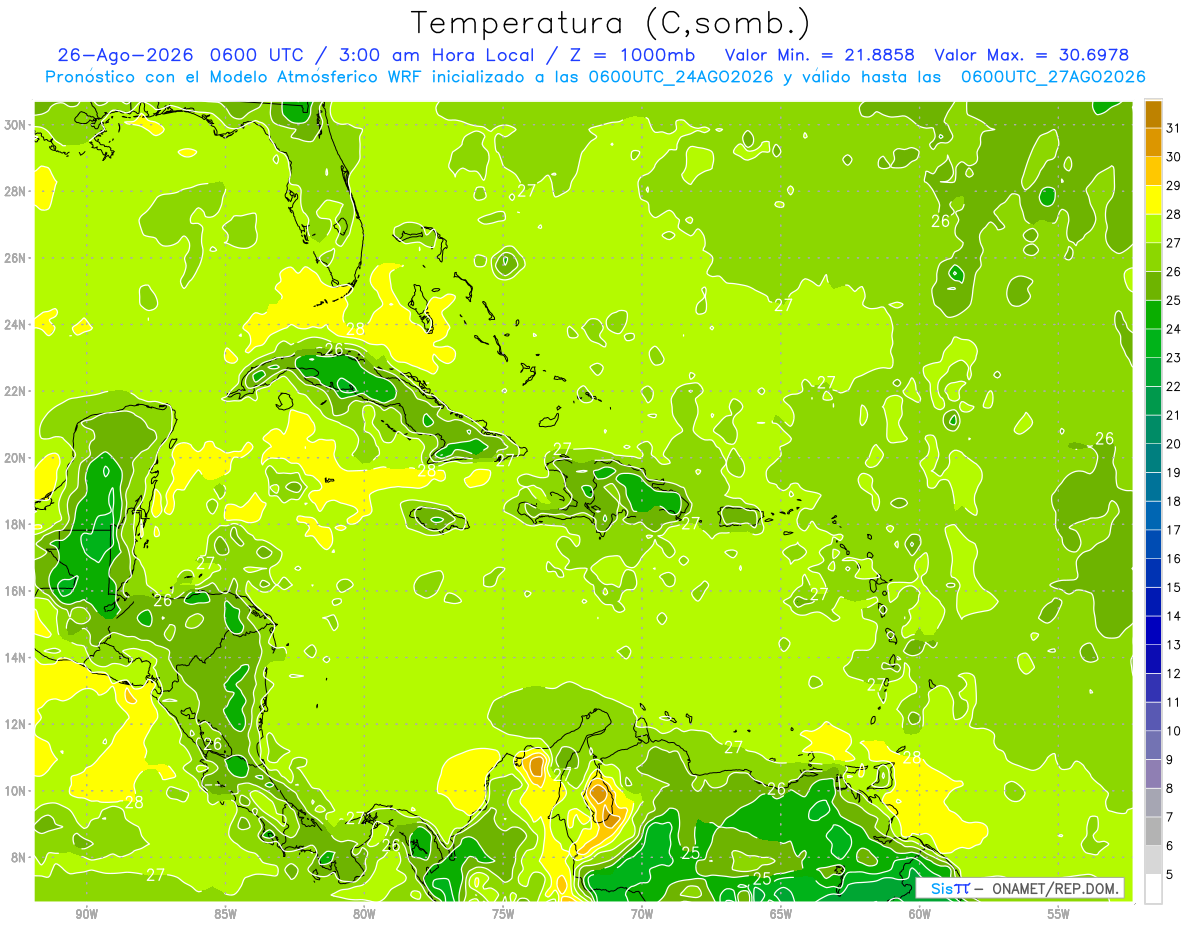Click the blue legend swatch between 15 and 16

1153,573
